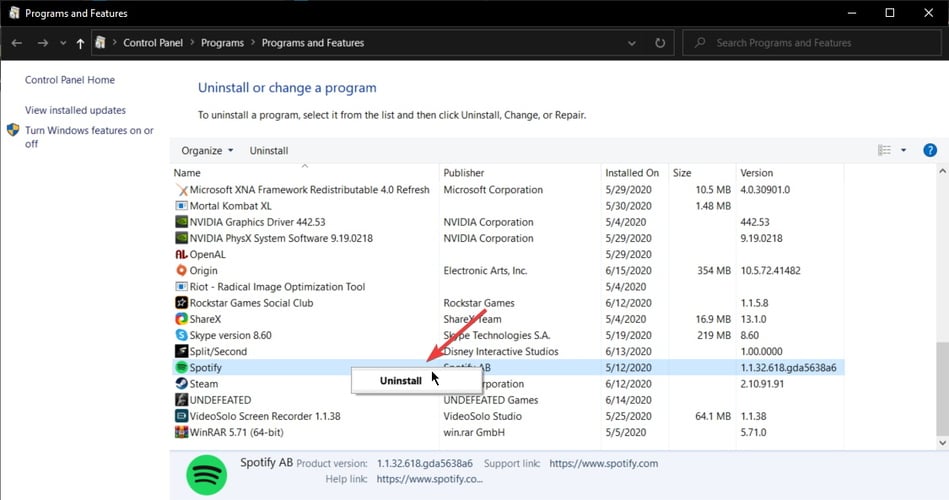Click the Skype icon in the list

181,335
